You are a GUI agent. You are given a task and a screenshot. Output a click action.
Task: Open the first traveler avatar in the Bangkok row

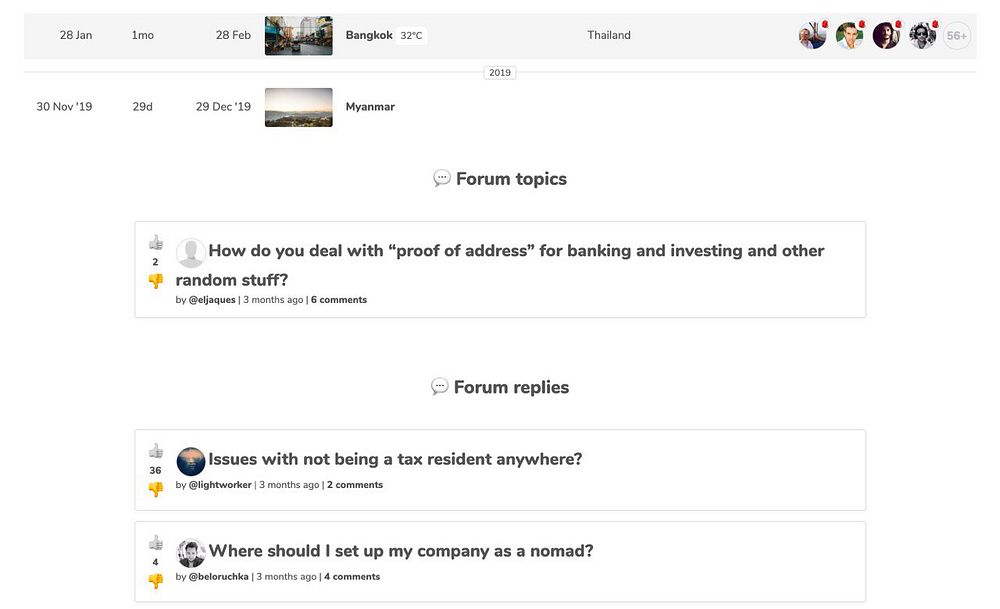click(812, 36)
